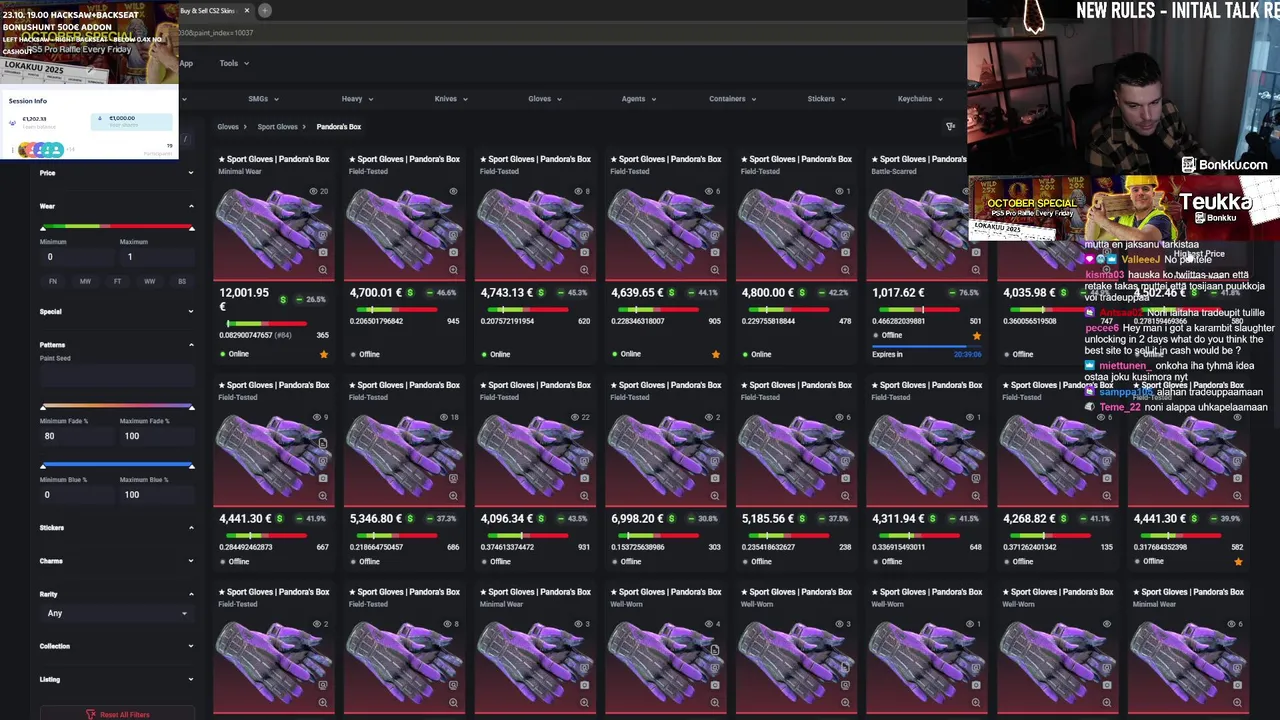This screenshot has height=720, width=1280.
Task: Open the Agents category menu
Action: pos(638,99)
